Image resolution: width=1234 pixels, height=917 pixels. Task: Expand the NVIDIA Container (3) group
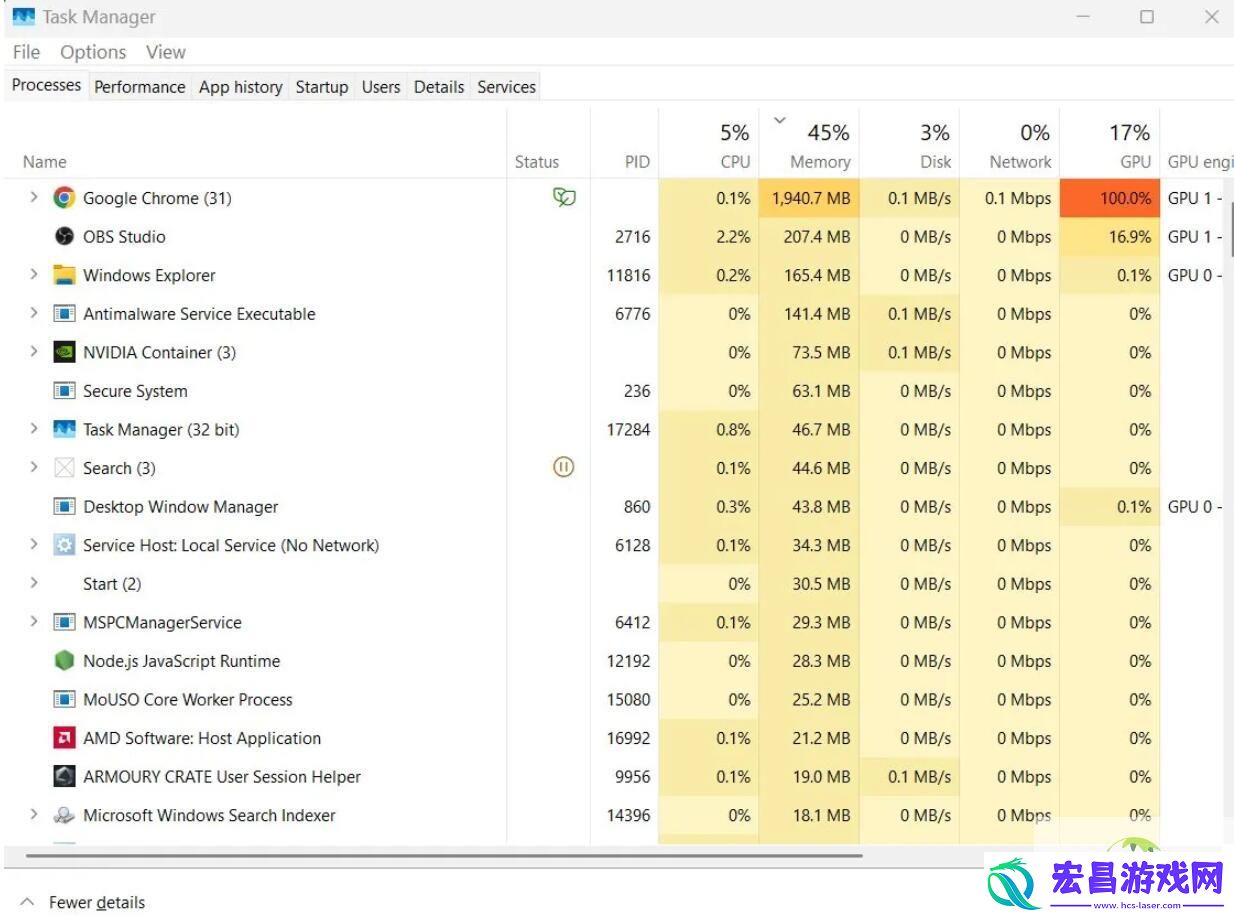point(33,352)
